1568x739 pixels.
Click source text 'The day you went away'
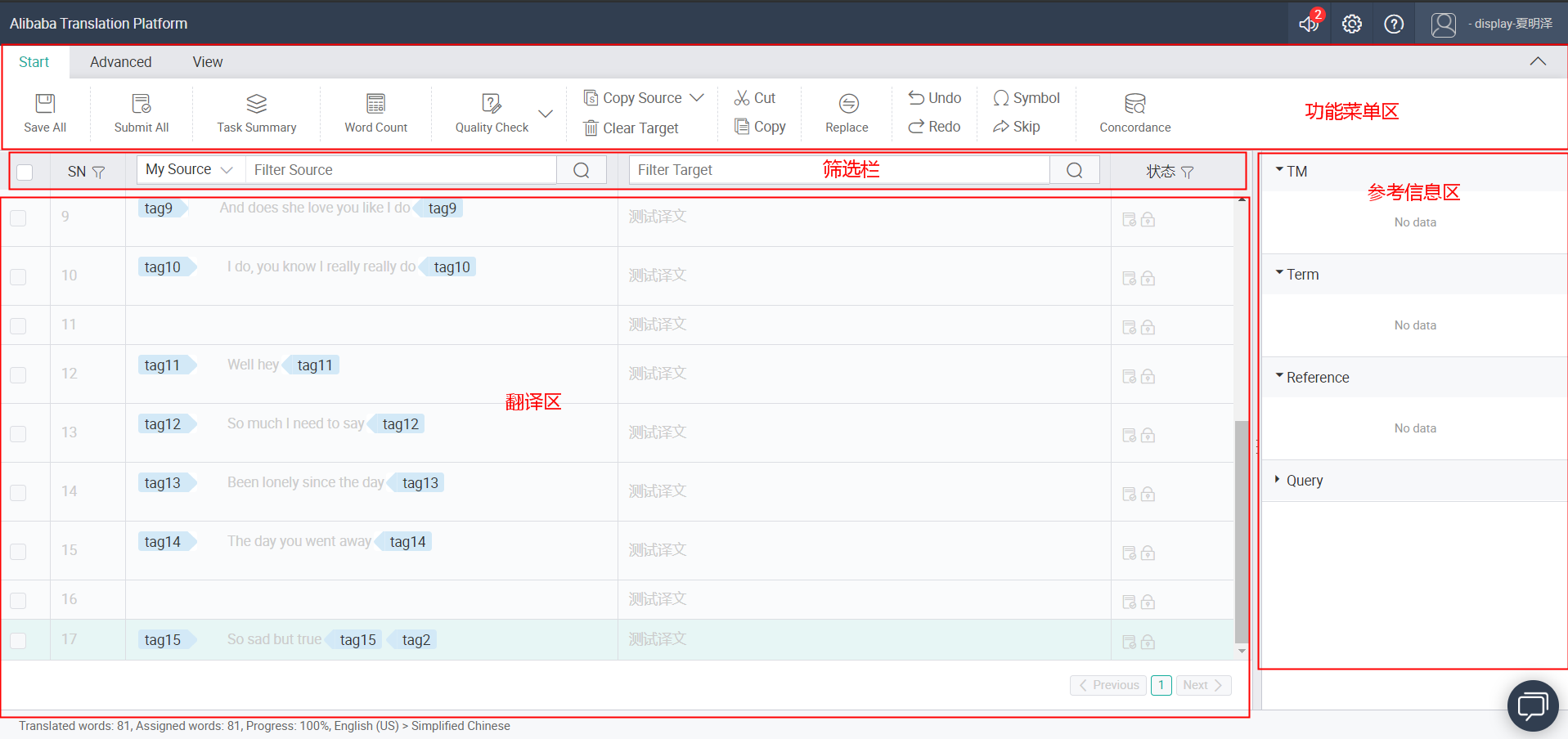click(x=299, y=541)
